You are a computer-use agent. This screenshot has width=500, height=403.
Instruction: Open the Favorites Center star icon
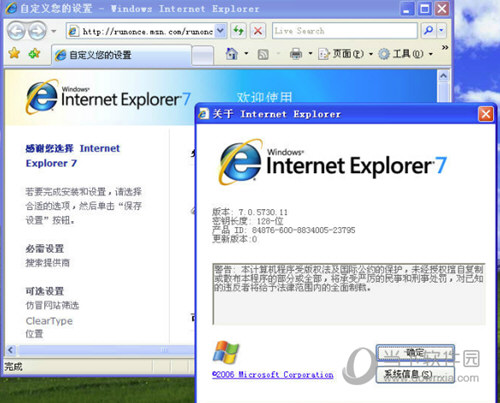click(x=14, y=53)
